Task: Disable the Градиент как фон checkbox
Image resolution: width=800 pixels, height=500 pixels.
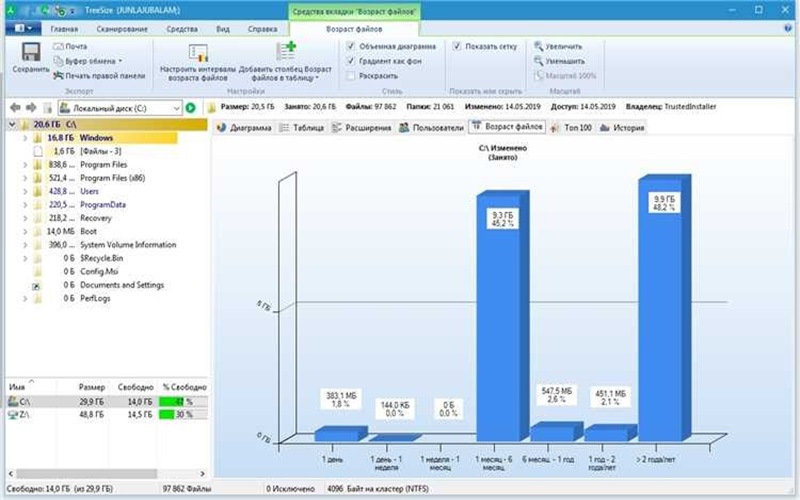Action: click(x=351, y=61)
